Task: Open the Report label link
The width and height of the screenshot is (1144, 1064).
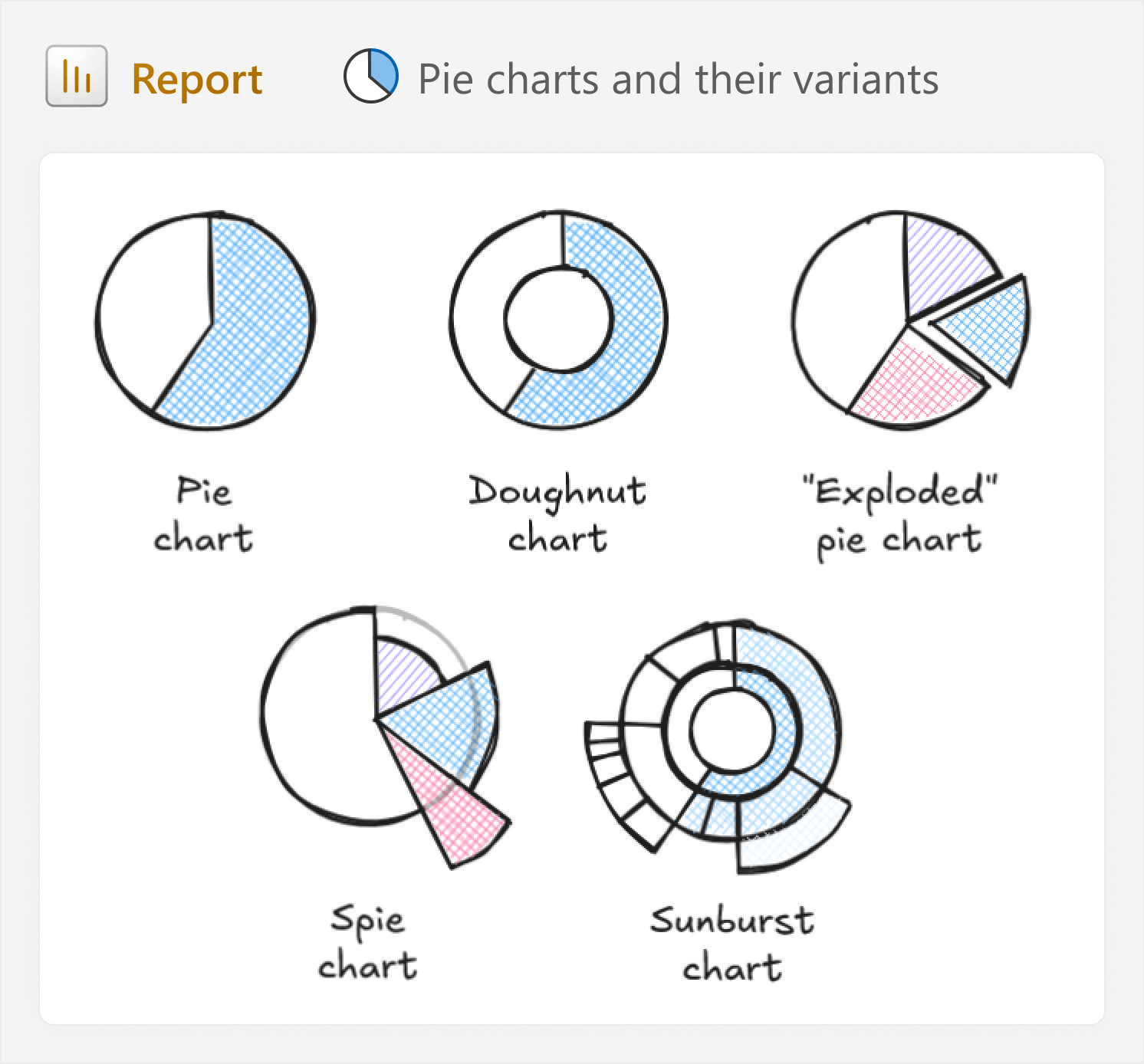Action: click(x=197, y=79)
